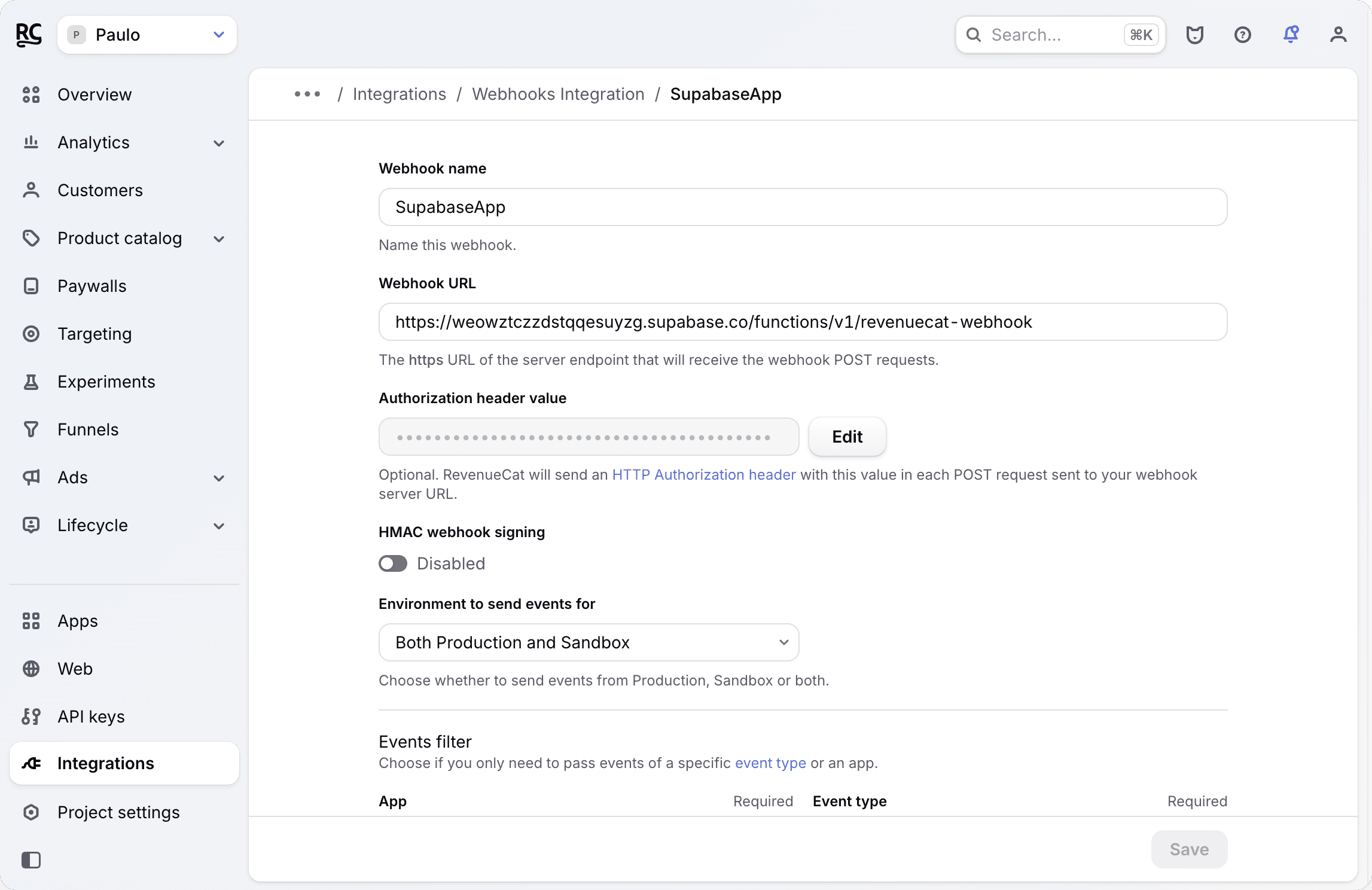
Task: Expand the Ads section chevron
Action: pyautogui.click(x=219, y=478)
